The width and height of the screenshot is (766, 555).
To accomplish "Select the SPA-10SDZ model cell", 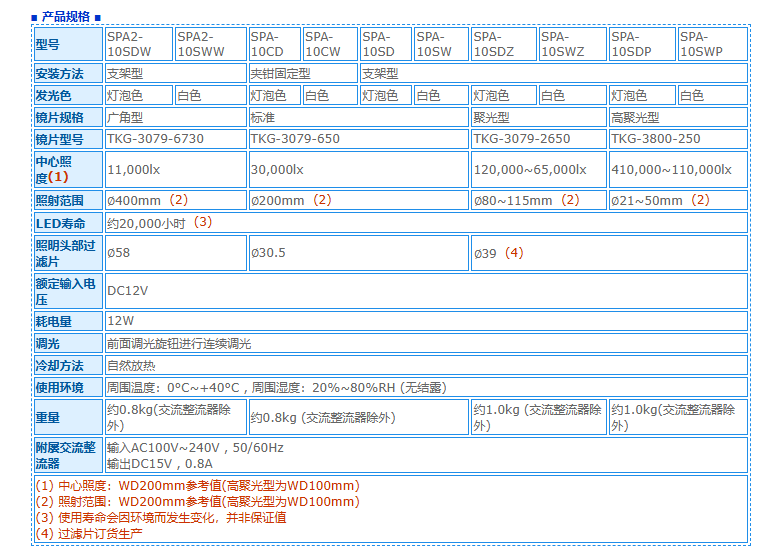I will point(504,43).
